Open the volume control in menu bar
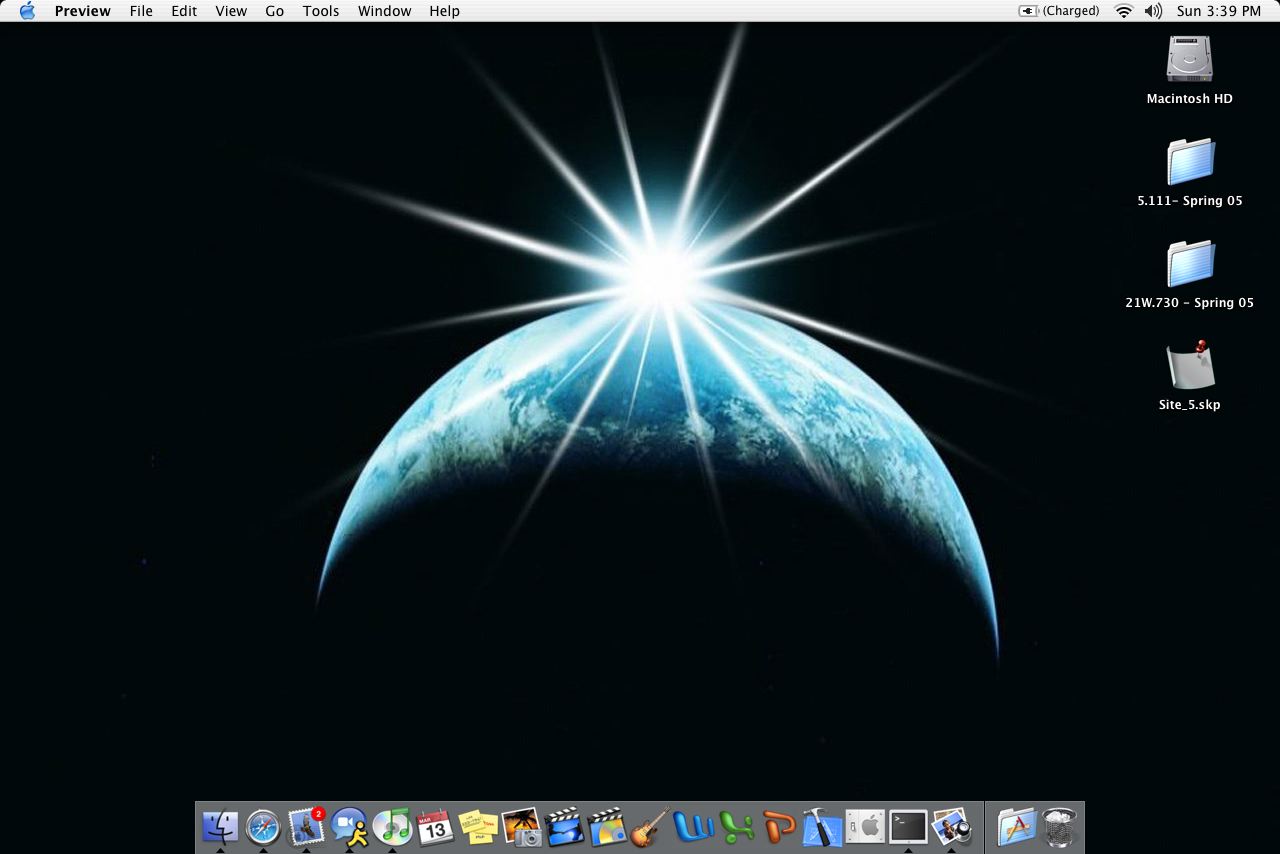Image resolution: width=1280 pixels, height=854 pixels. point(1153,11)
